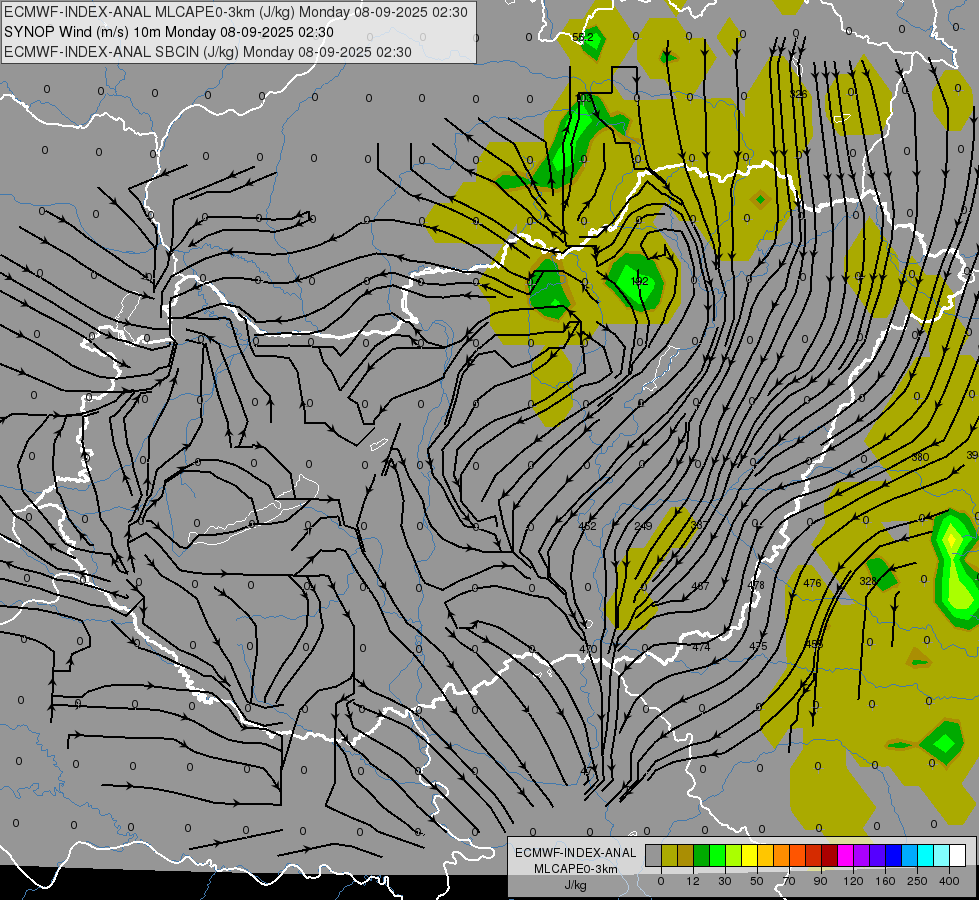
Task: Click the 470 value on the map
Action: (588, 649)
